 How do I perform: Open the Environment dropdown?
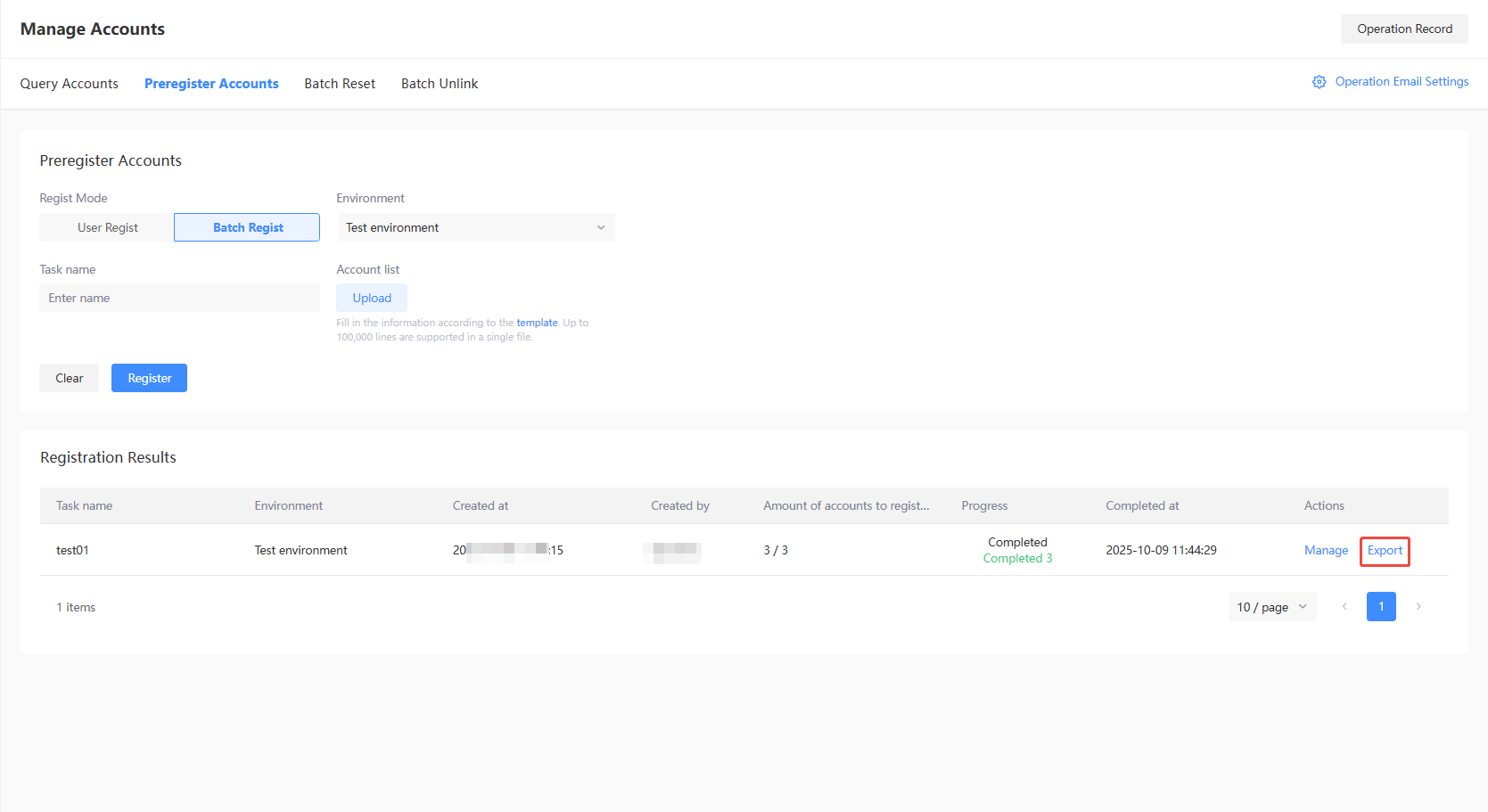(x=475, y=227)
